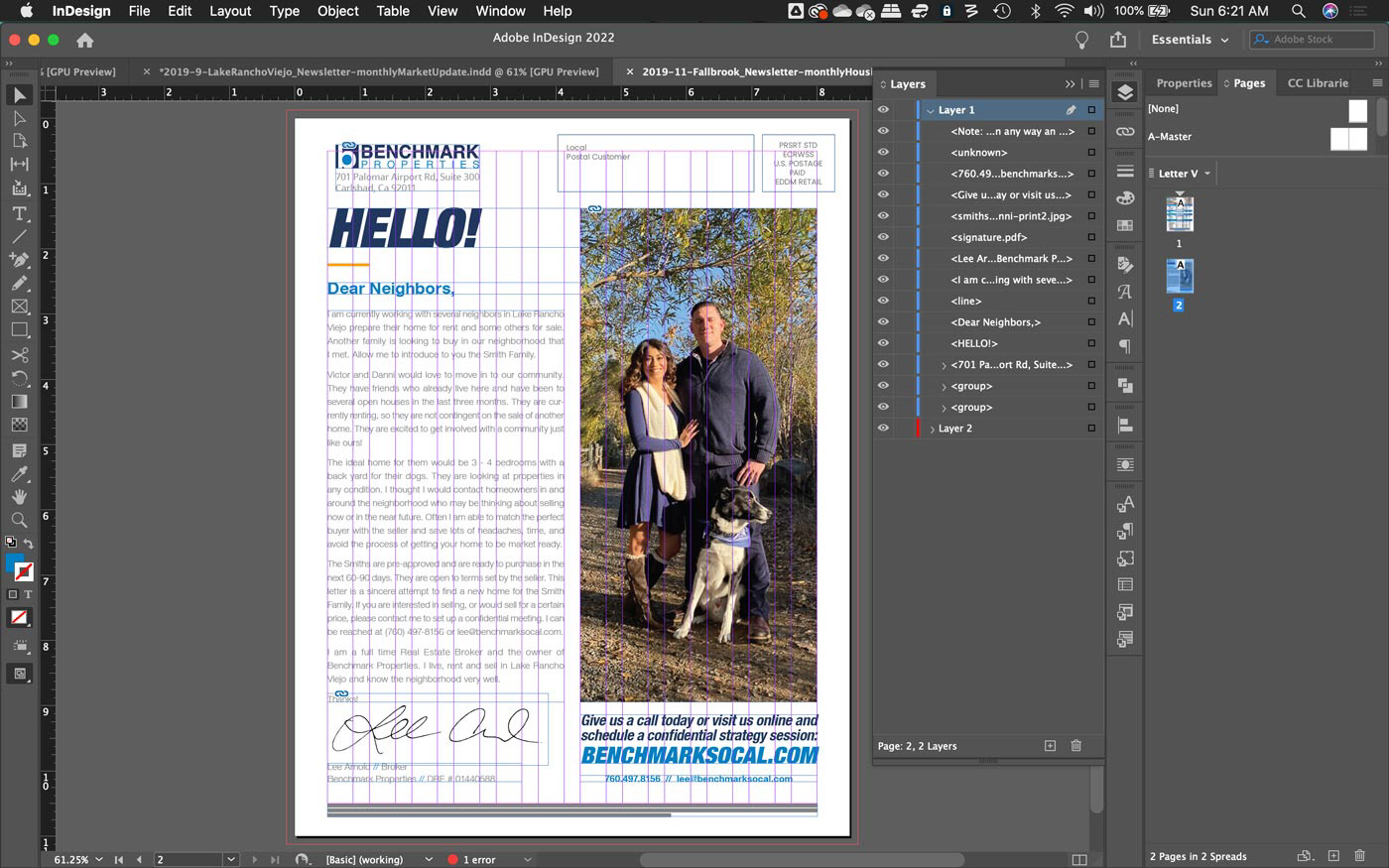
Task: Expand the first <group> item
Action: pos(944,386)
